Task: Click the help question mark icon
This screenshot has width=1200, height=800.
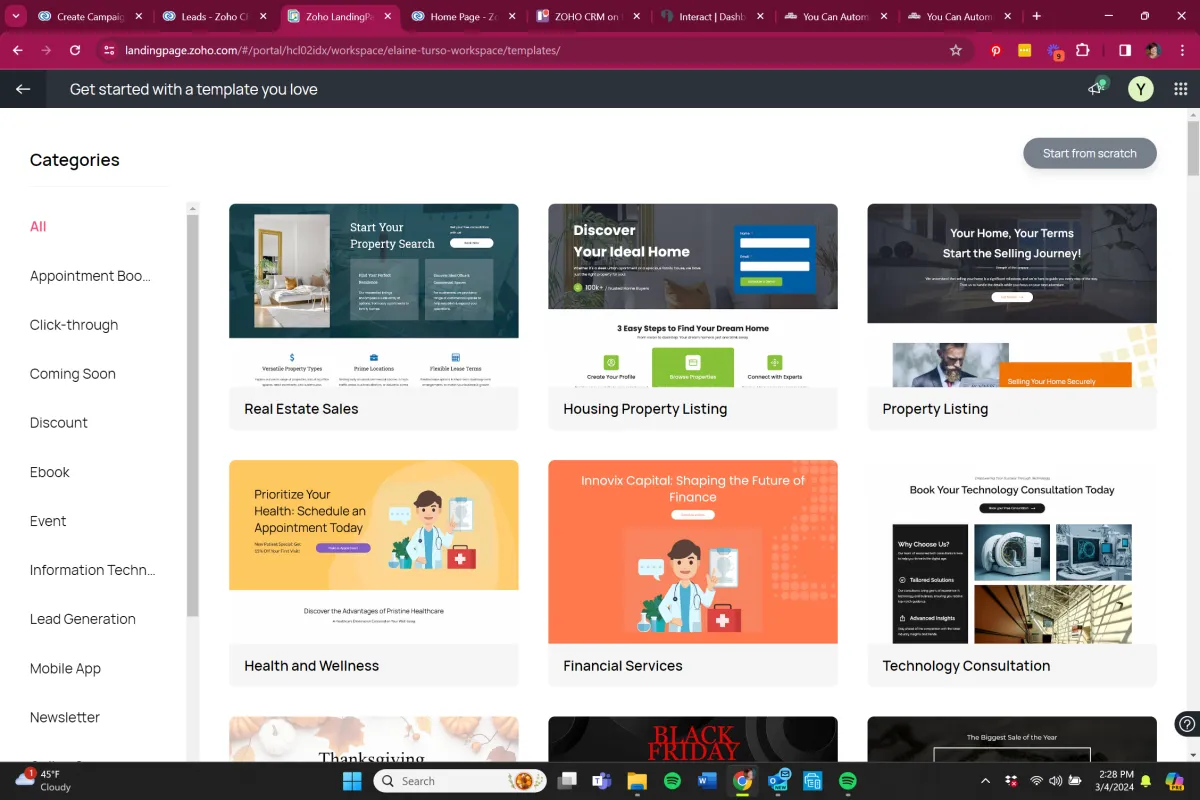Action: coord(1187,723)
